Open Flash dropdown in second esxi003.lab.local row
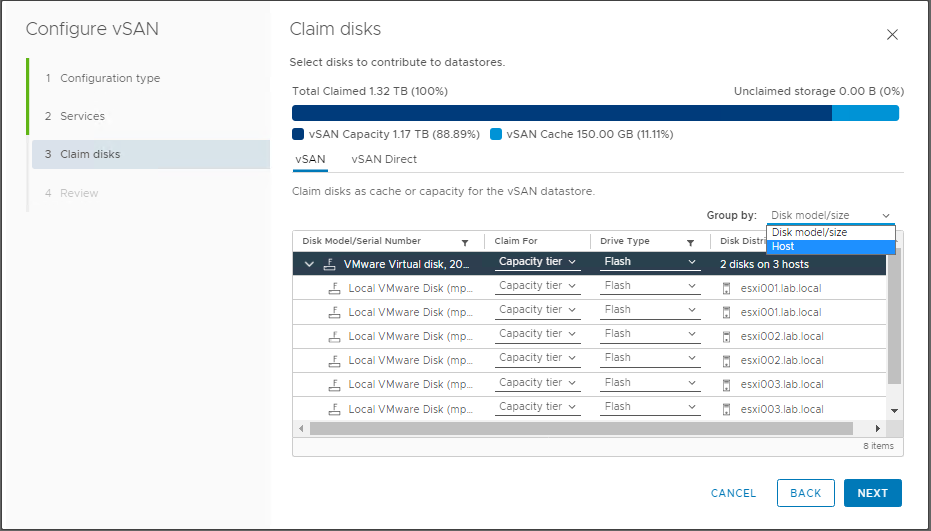 650,407
